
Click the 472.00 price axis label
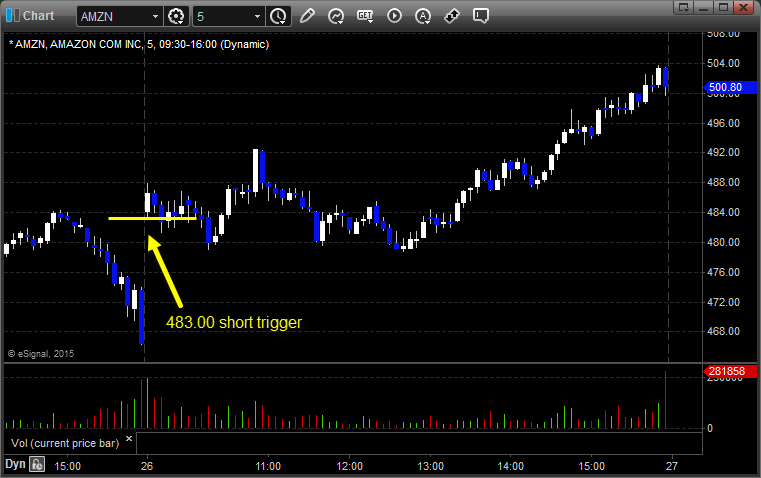(x=723, y=302)
